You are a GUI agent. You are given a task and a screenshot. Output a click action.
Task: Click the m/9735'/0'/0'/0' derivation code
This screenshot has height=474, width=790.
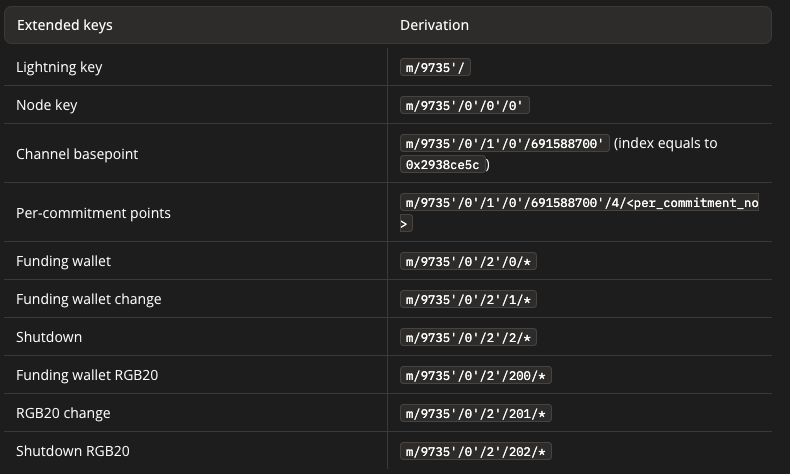pyautogui.click(x=464, y=105)
